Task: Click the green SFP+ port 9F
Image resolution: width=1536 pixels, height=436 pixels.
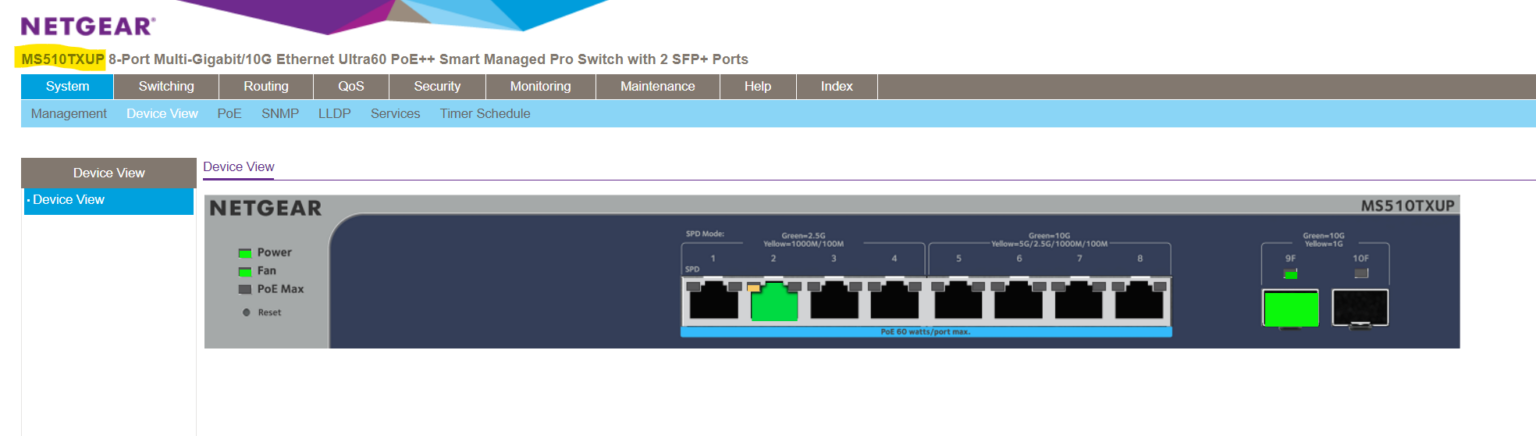Action: (x=1290, y=308)
